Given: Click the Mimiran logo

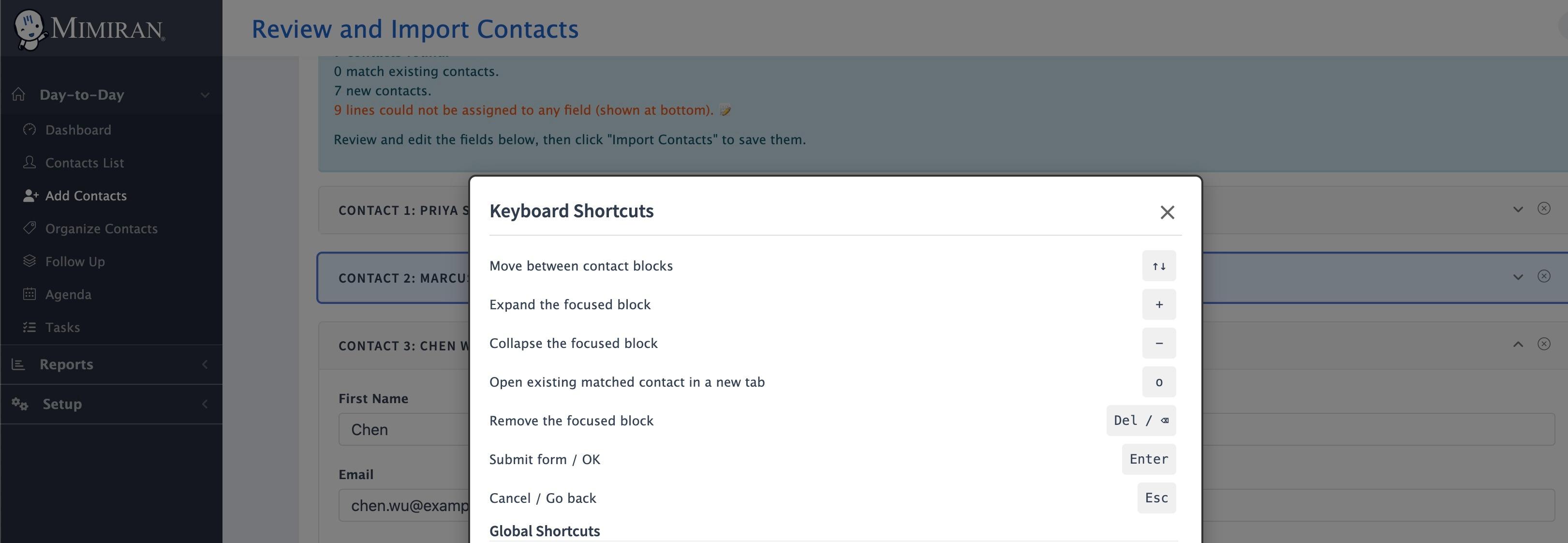Looking at the screenshot, I should pyautogui.click(x=89, y=29).
